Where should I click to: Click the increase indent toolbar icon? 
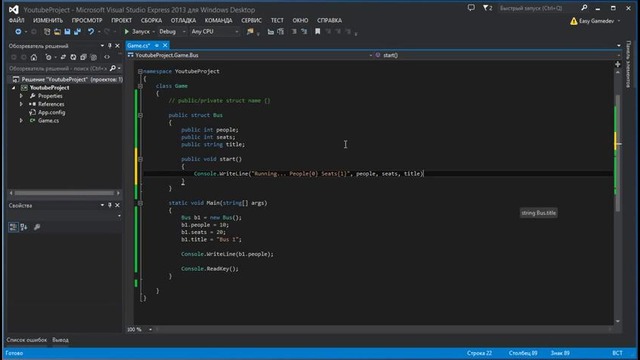point(304,31)
